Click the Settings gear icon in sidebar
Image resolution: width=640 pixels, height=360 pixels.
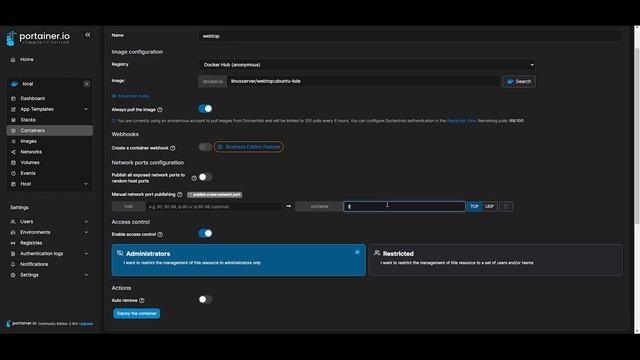pos(13,275)
